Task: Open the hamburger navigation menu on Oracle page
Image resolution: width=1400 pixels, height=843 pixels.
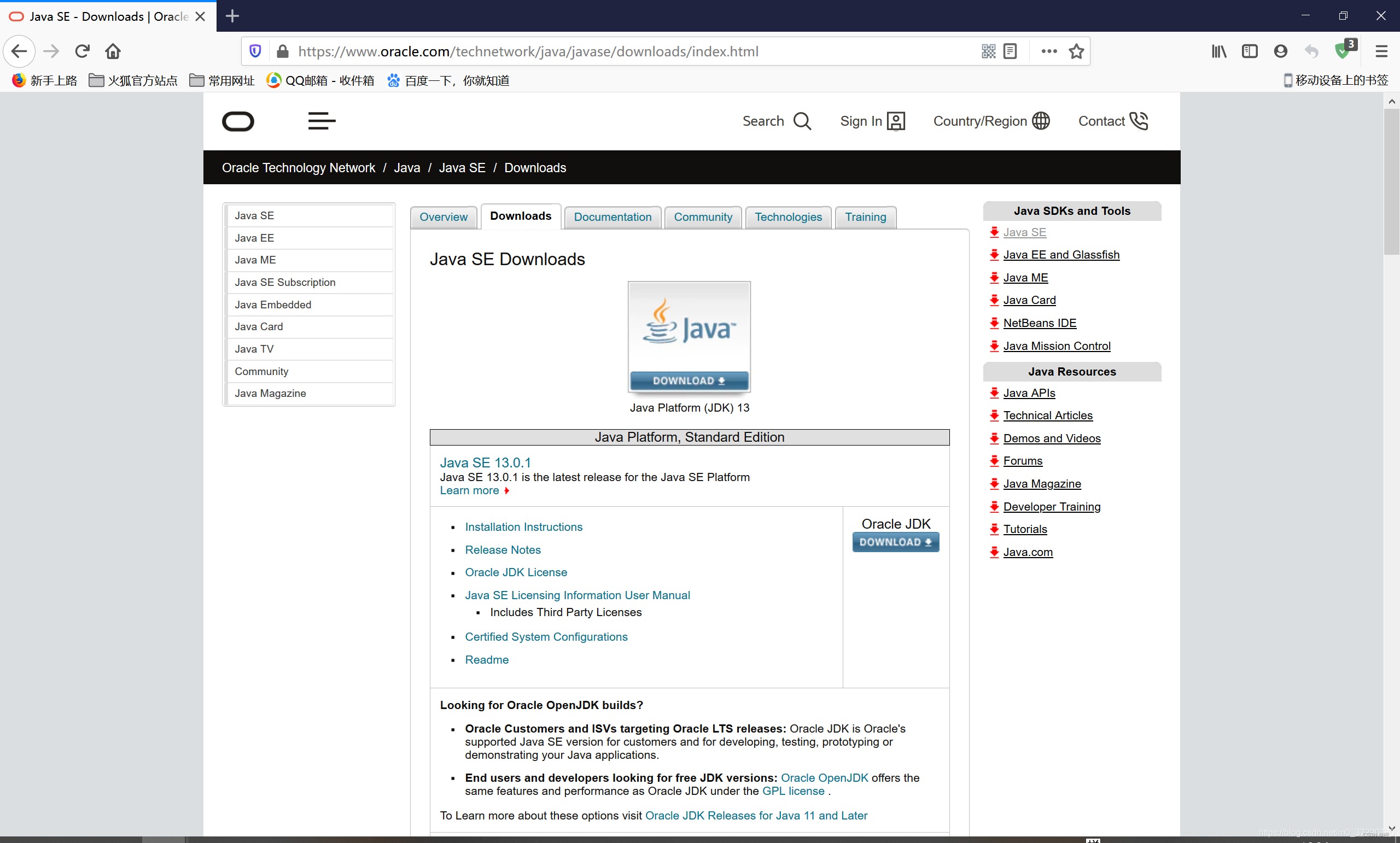Action: 322,121
